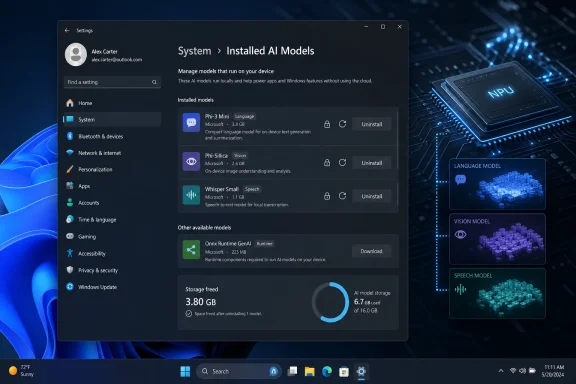Uninstall the Phi-Silica model
Image resolution: width=576 pixels, height=384 pixels.
pos(371,162)
